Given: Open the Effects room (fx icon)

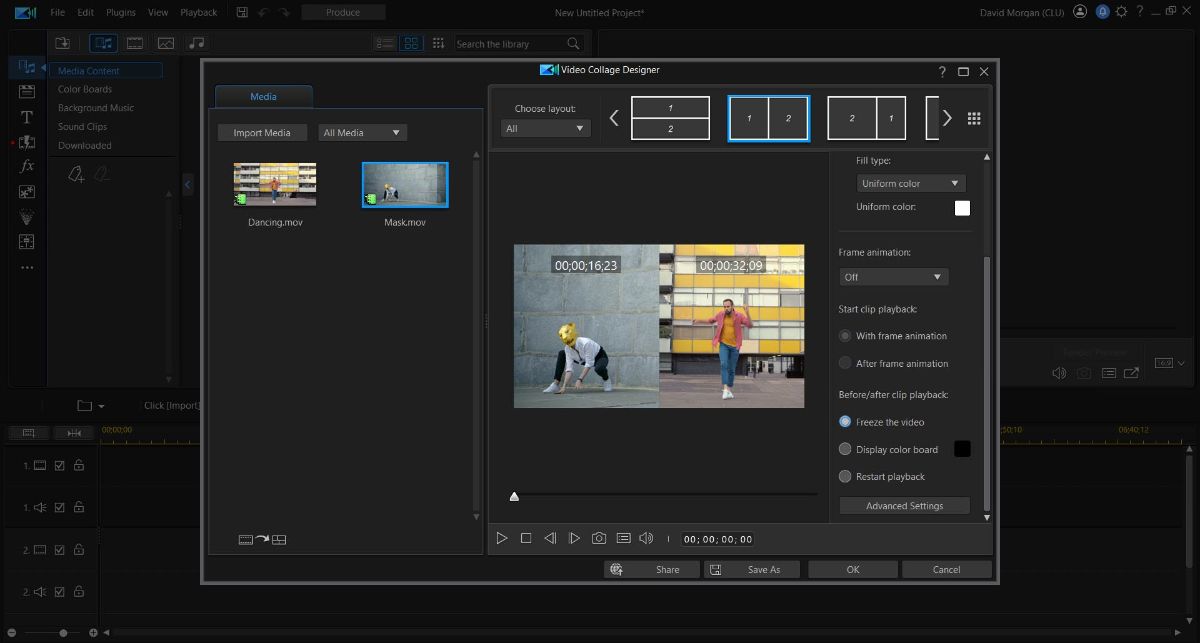Looking at the screenshot, I should click(25, 167).
